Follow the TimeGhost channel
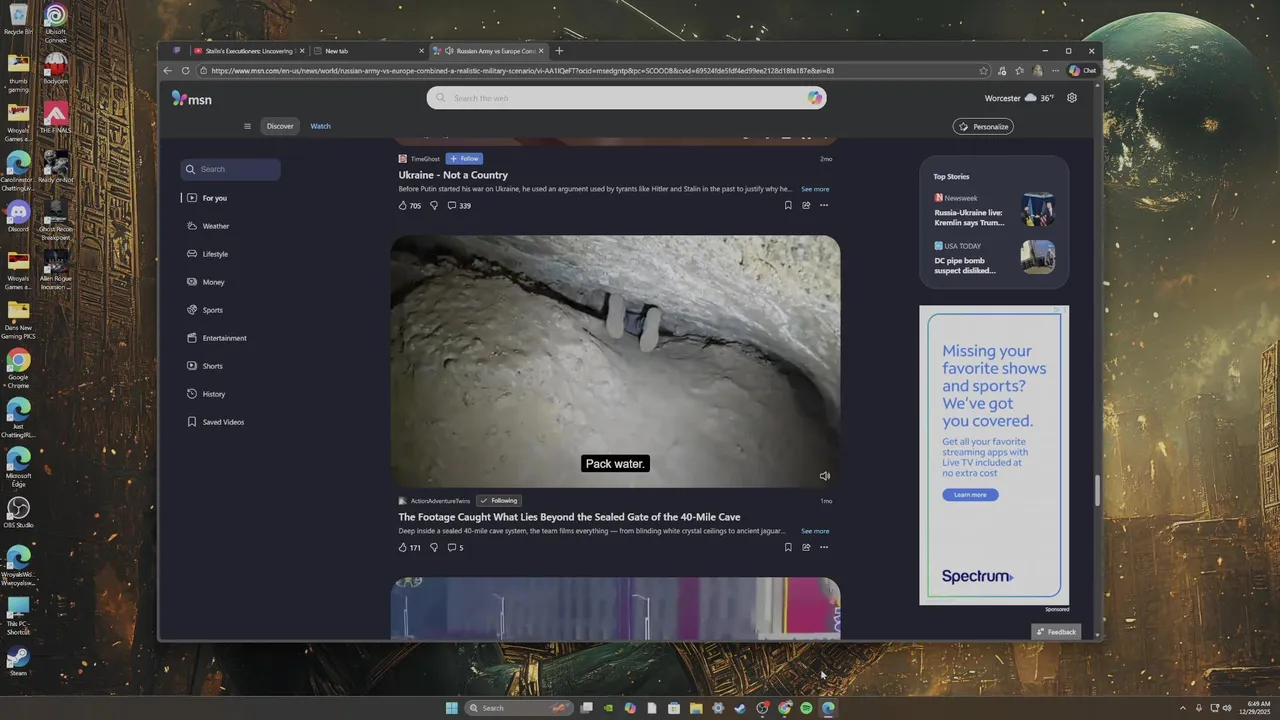The width and height of the screenshot is (1280, 720). pyautogui.click(x=464, y=159)
